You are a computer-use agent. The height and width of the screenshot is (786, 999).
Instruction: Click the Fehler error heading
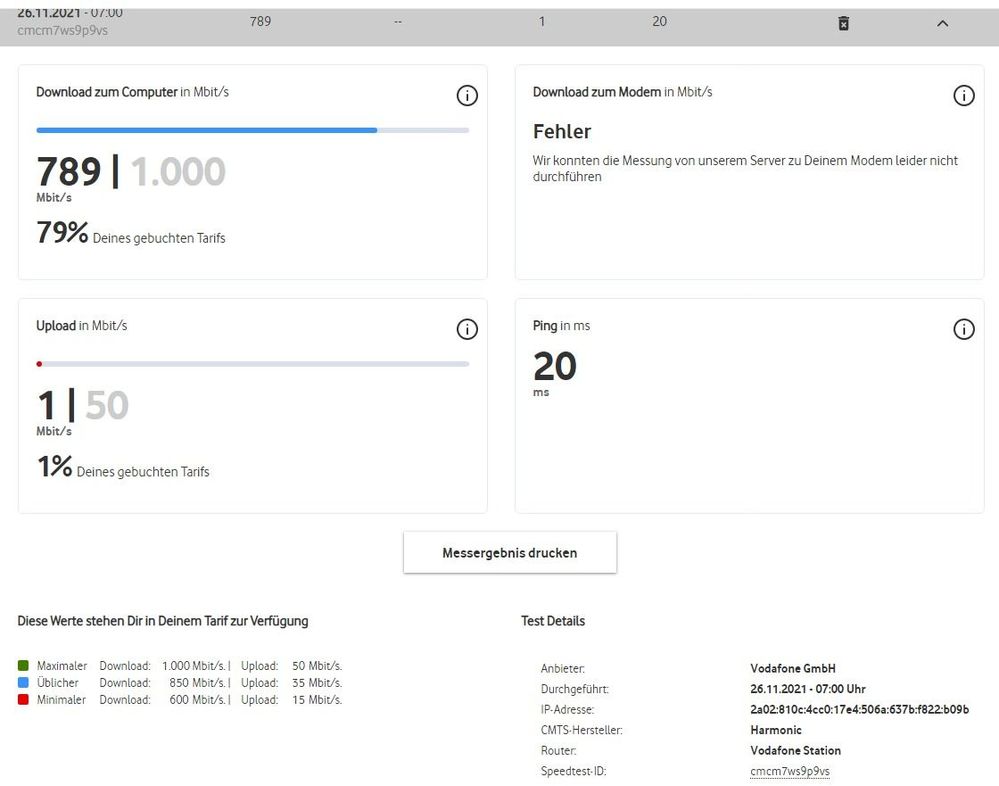tap(562, 132)
